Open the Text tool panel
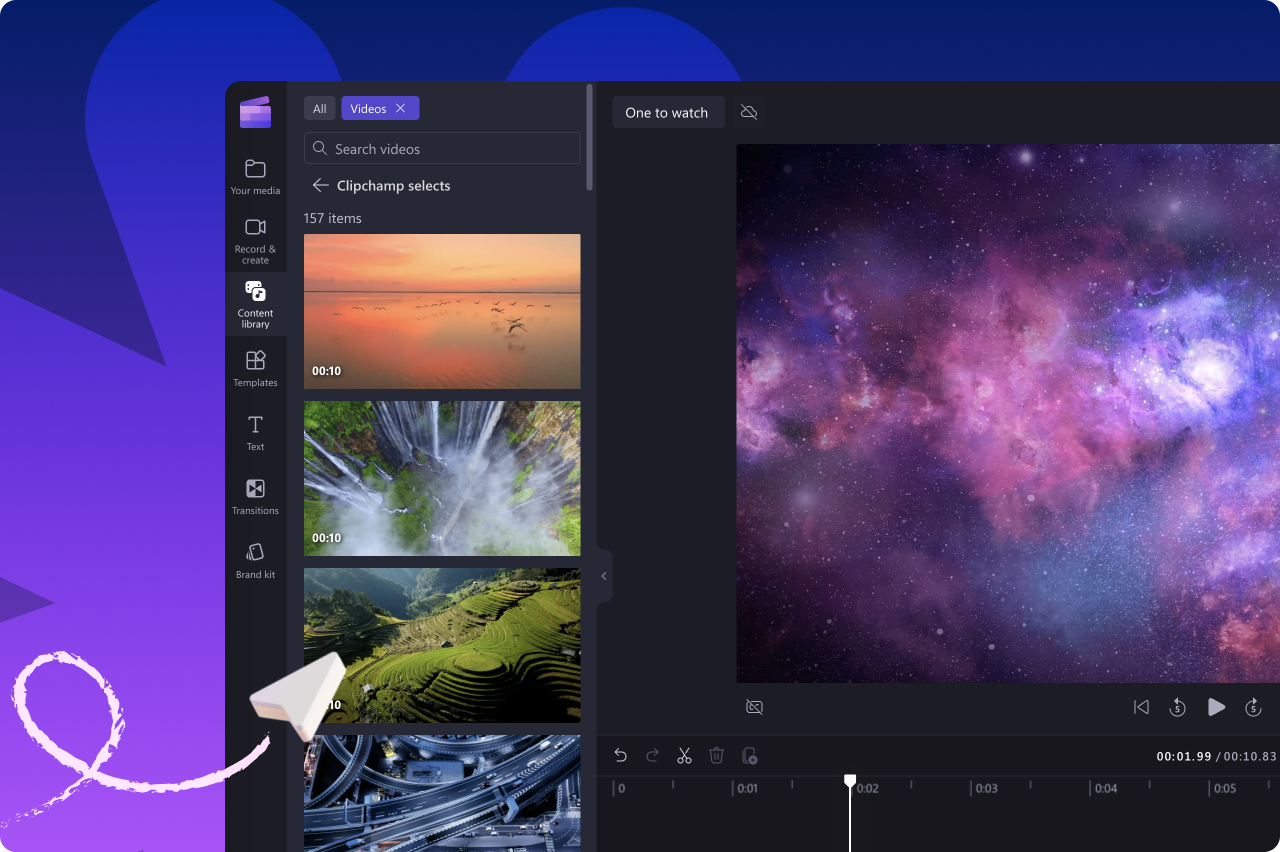 [x=255, y=432]
